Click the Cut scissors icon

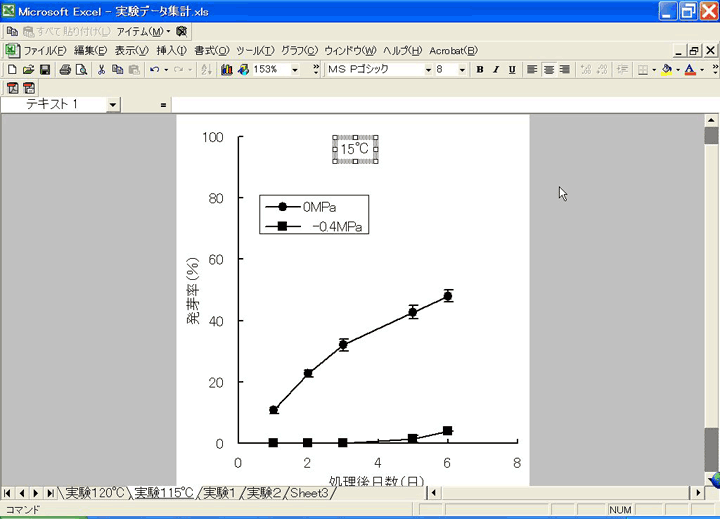pyautogui.click(x=102, y=70)
